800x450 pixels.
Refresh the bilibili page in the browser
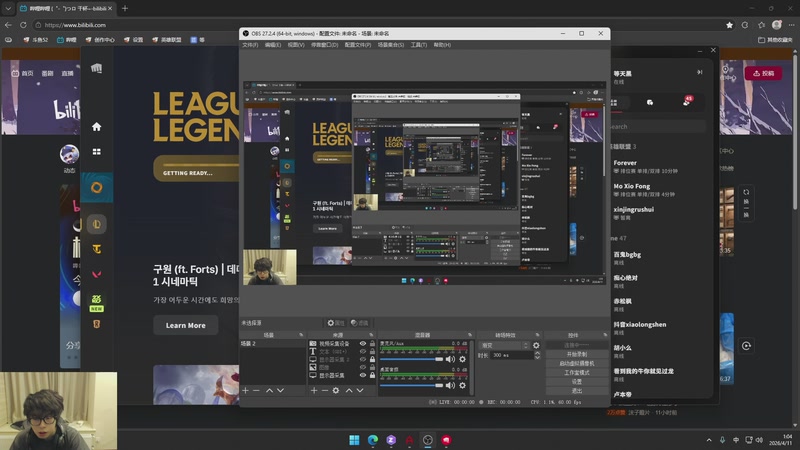coord(23,24)
